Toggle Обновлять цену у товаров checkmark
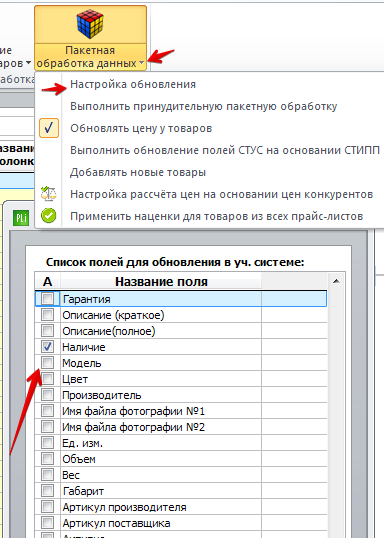The height and width of the screenshot is (538, 384). 49,128
